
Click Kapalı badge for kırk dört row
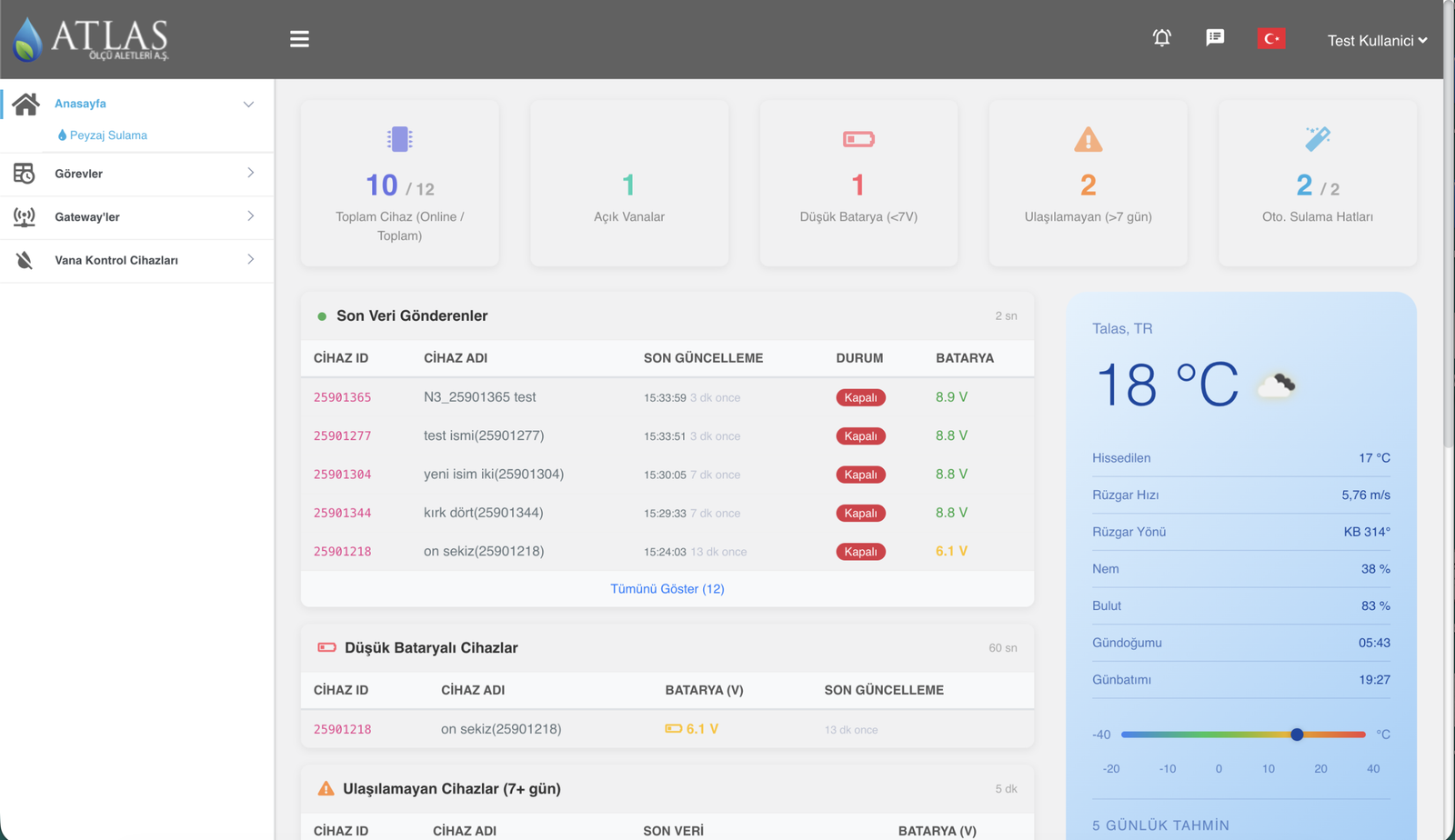tap(860, 513)
